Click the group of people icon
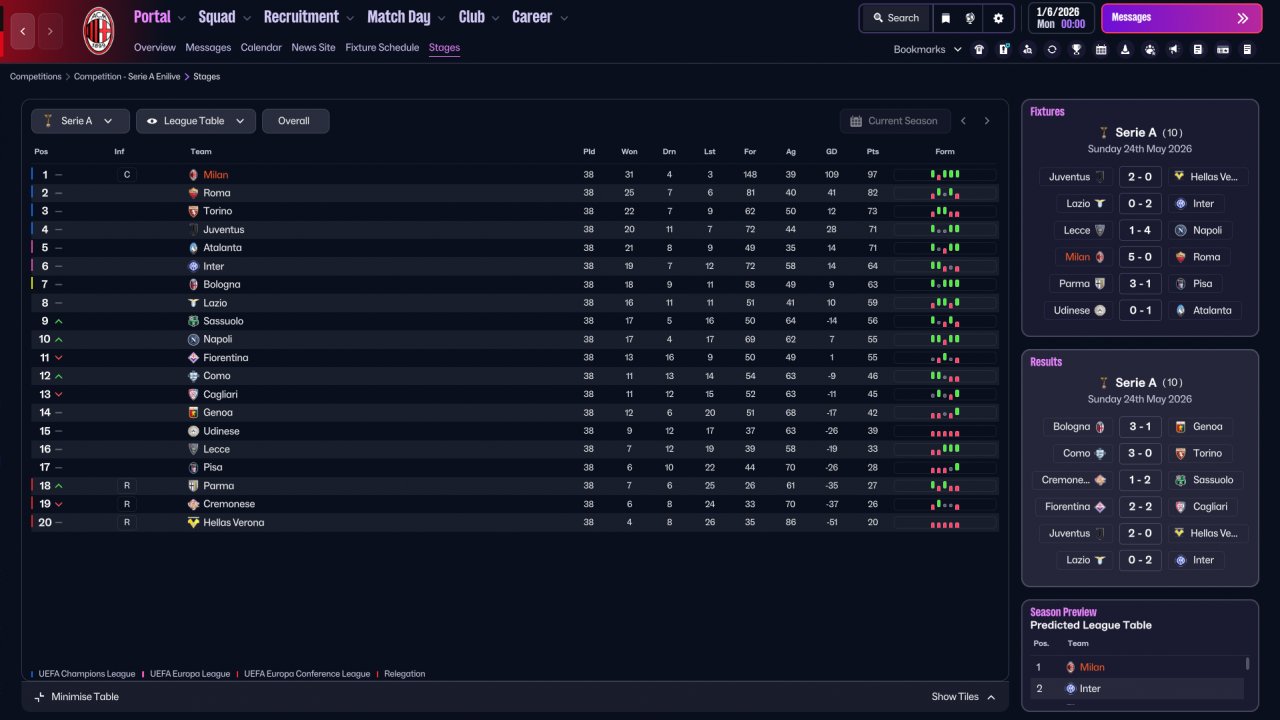Image resolution: width=1280 pixels, height=720 pixels. coord(1150,49)
